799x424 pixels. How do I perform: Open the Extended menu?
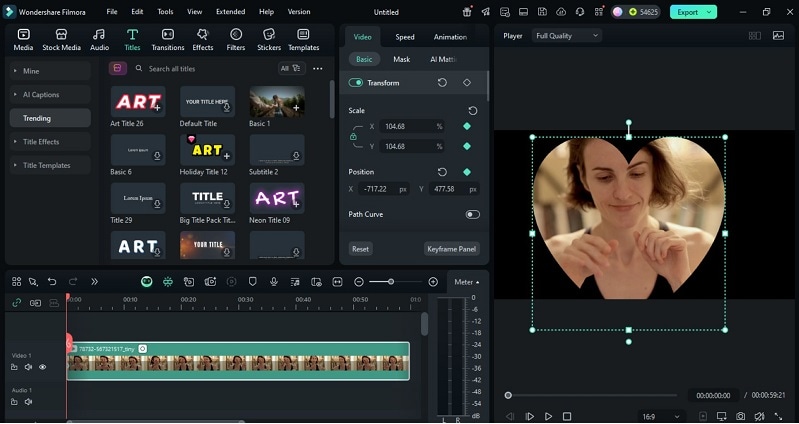tap(230, 12)
